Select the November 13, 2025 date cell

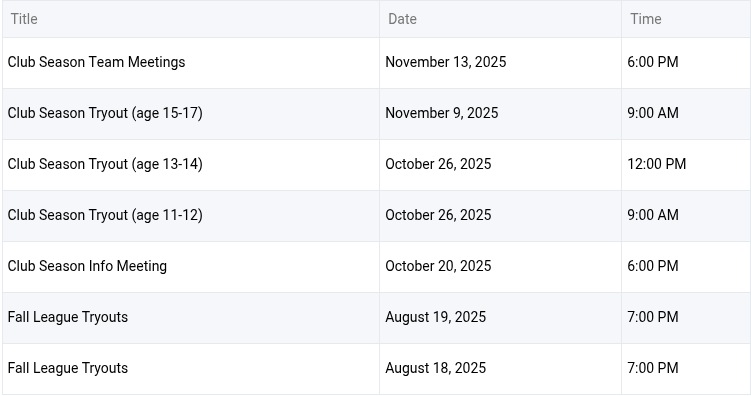pyautogui.click(x=445, y=62)
